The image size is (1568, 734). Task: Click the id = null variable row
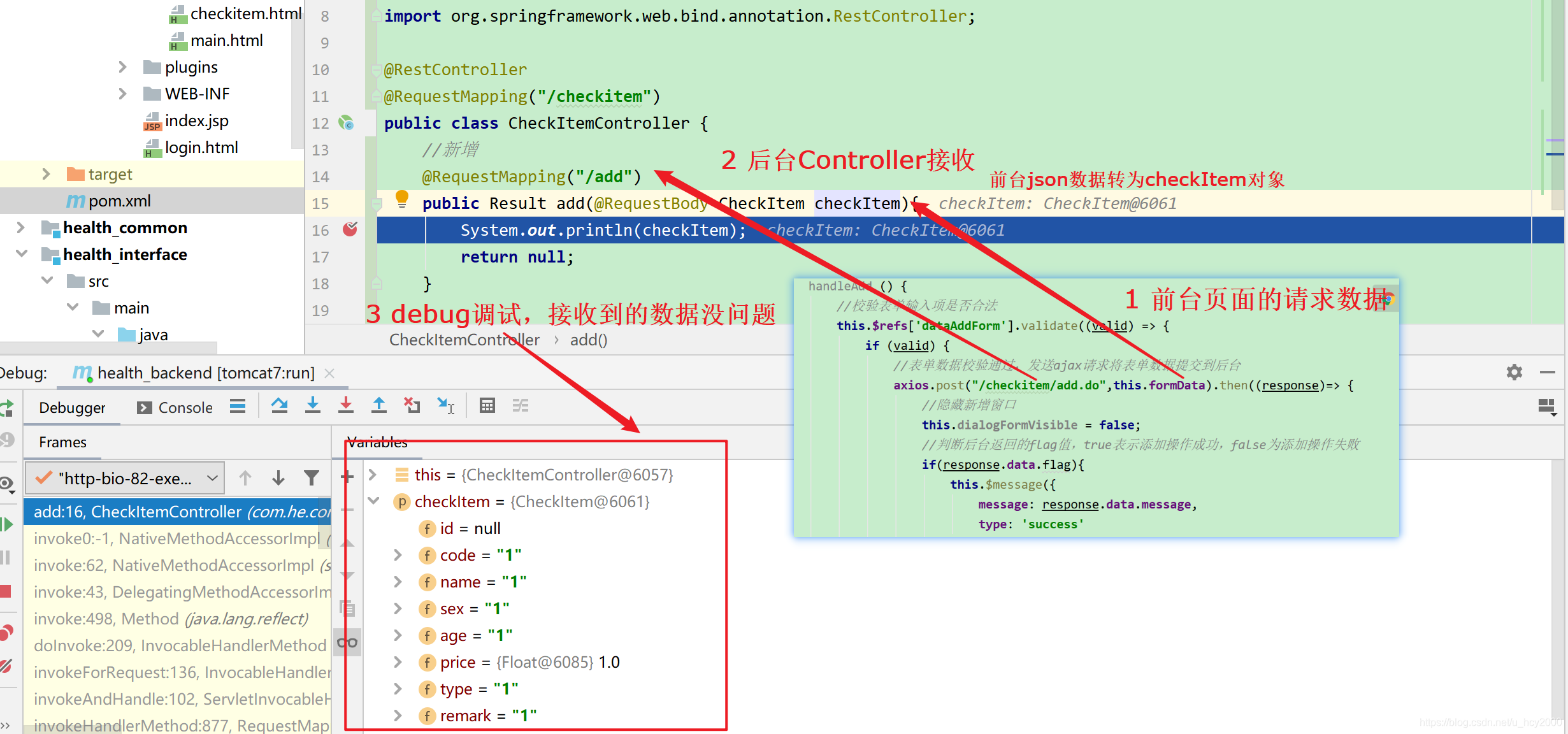(x=470, y=528)
